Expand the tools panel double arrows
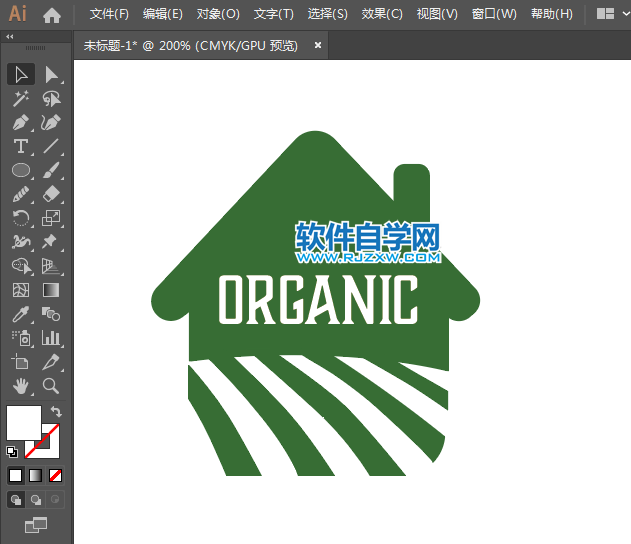This screenshot has width=631, height=544. (10, 36)
